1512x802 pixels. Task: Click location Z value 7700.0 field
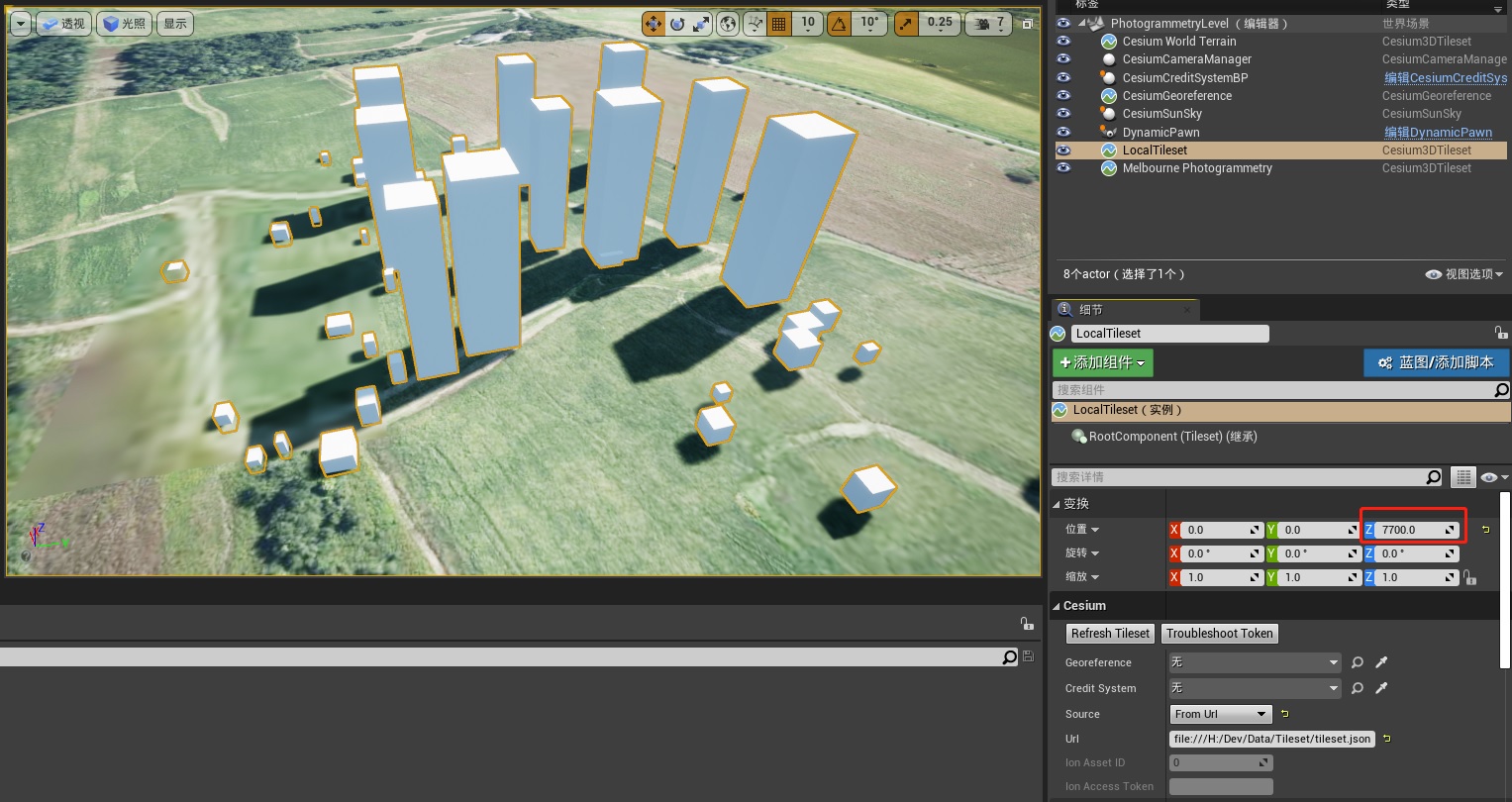click(1419, 530)
